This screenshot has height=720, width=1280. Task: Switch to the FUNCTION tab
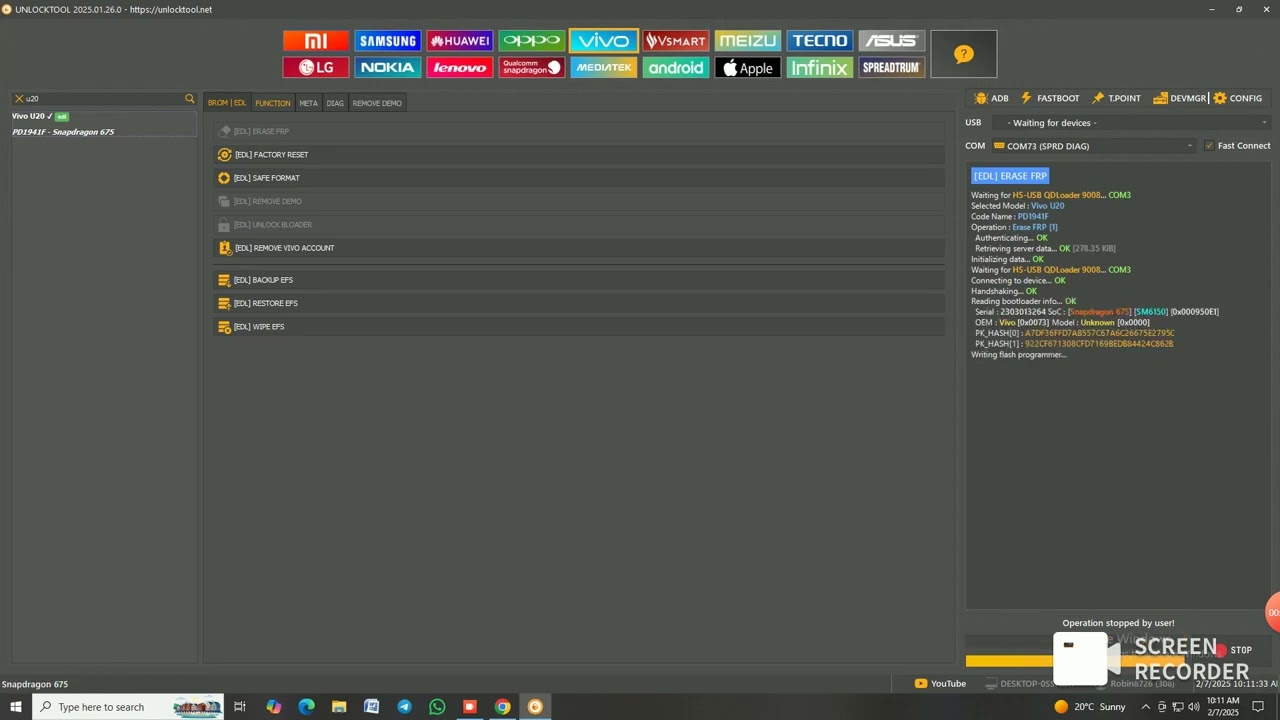(272, 103)
